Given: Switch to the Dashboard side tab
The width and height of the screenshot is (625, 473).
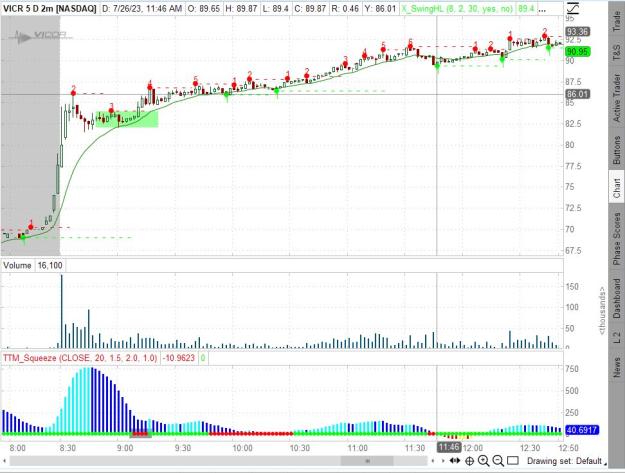Looking at the screenshot, I should 616,298.
